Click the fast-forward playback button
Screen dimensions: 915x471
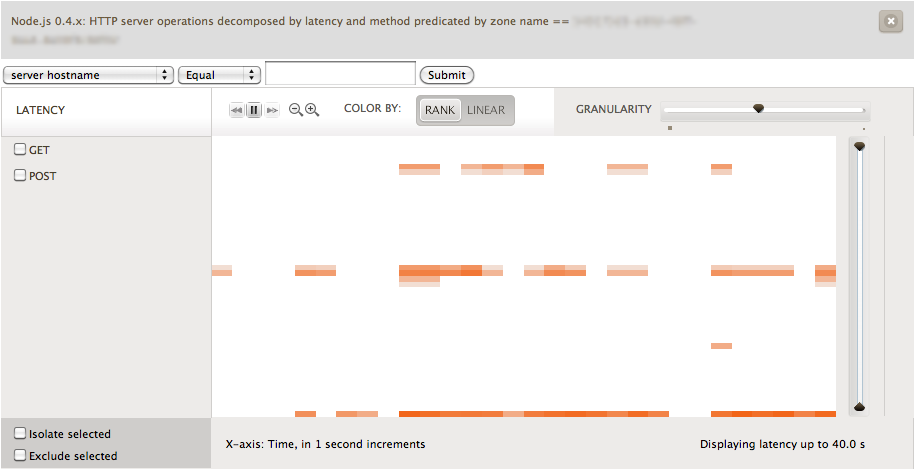[x=272, y=110]
